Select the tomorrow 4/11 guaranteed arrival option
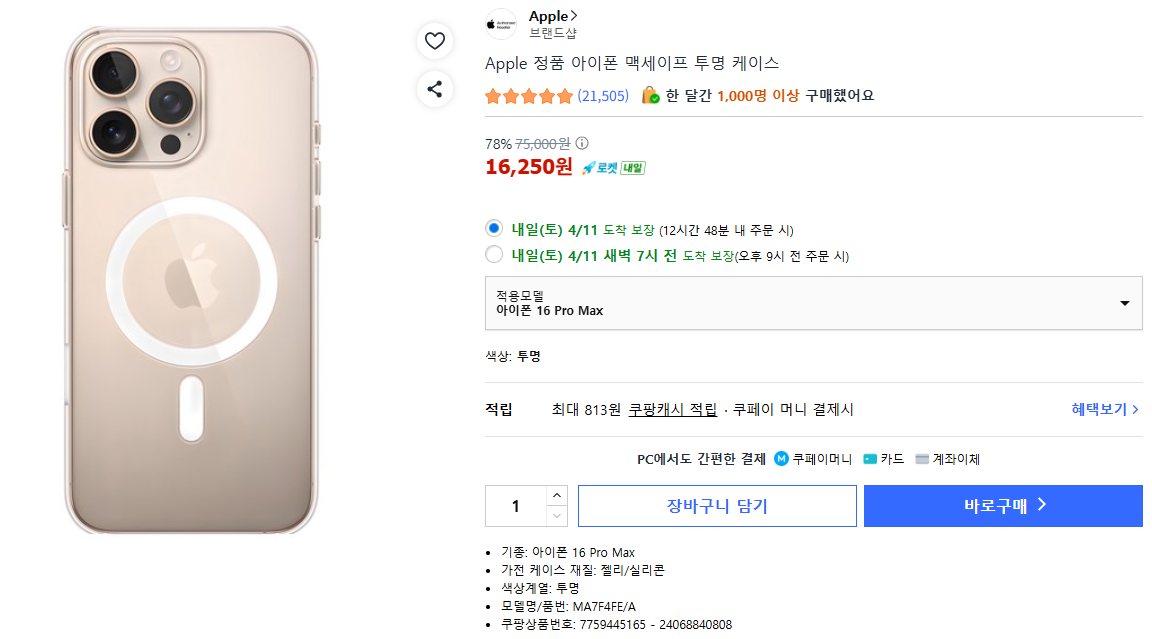This screenshot has height=639, width=1152. point(494,229)
